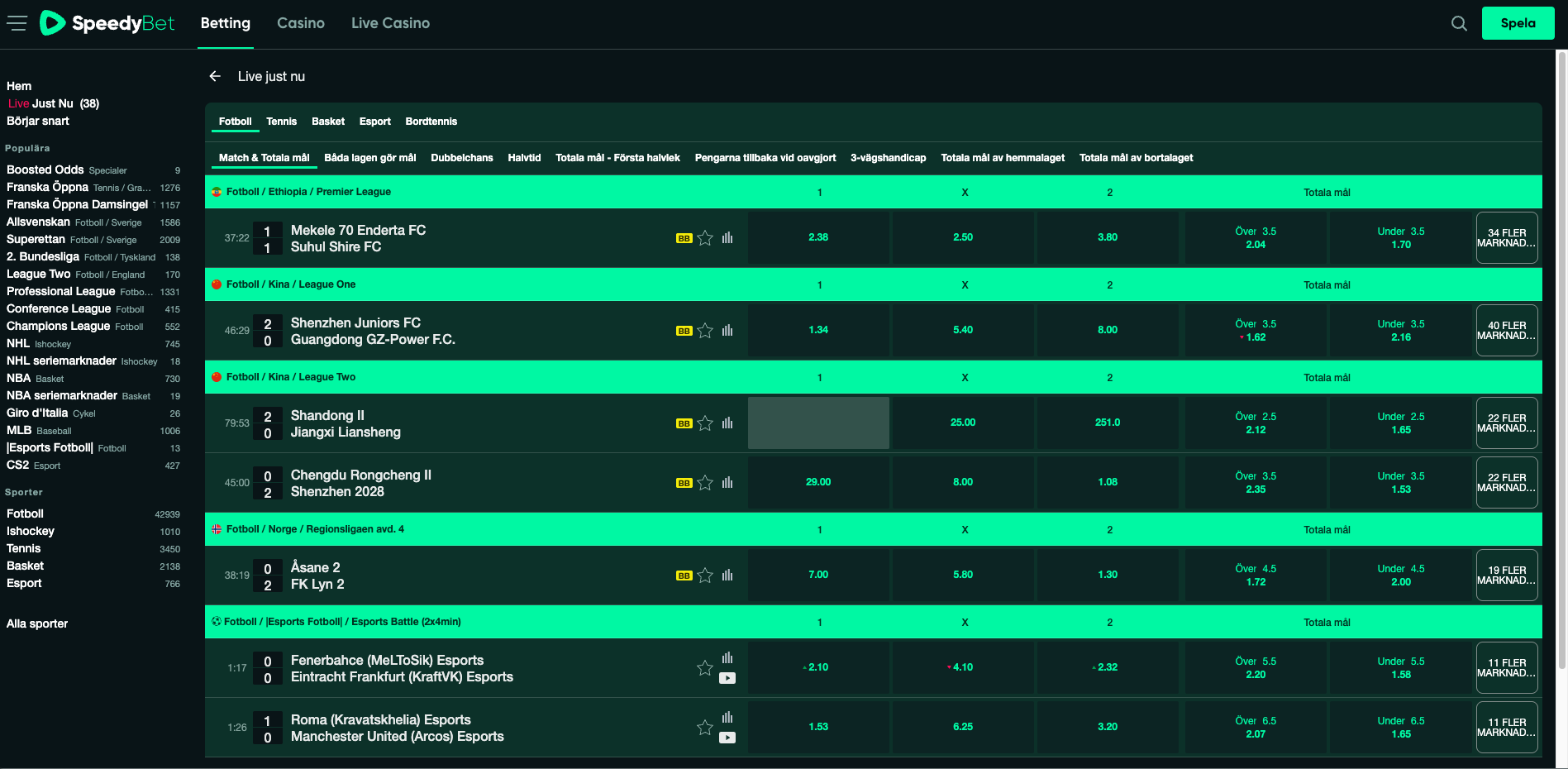The image size is (1568, 769).
Task: Open 40 fler marknader for Shenzhen Juniors
Action: pyautogui.click(x=1507, y=331)
